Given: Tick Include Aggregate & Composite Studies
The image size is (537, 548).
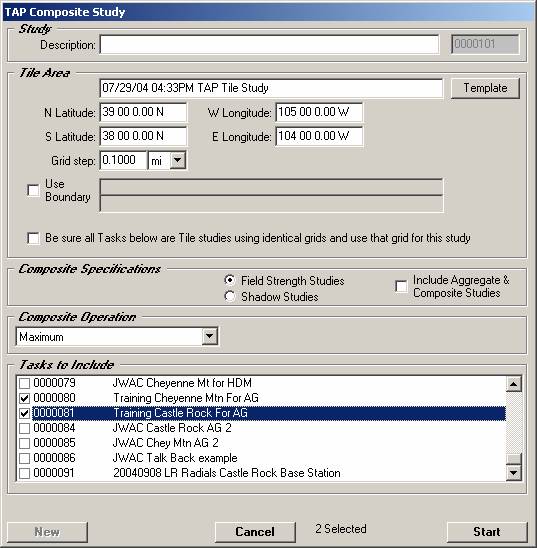Looking at the screenshot, I should point(401,286).
